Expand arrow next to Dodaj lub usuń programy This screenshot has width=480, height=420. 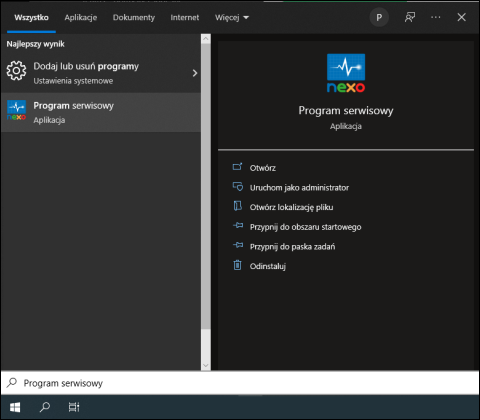(195, 73)
